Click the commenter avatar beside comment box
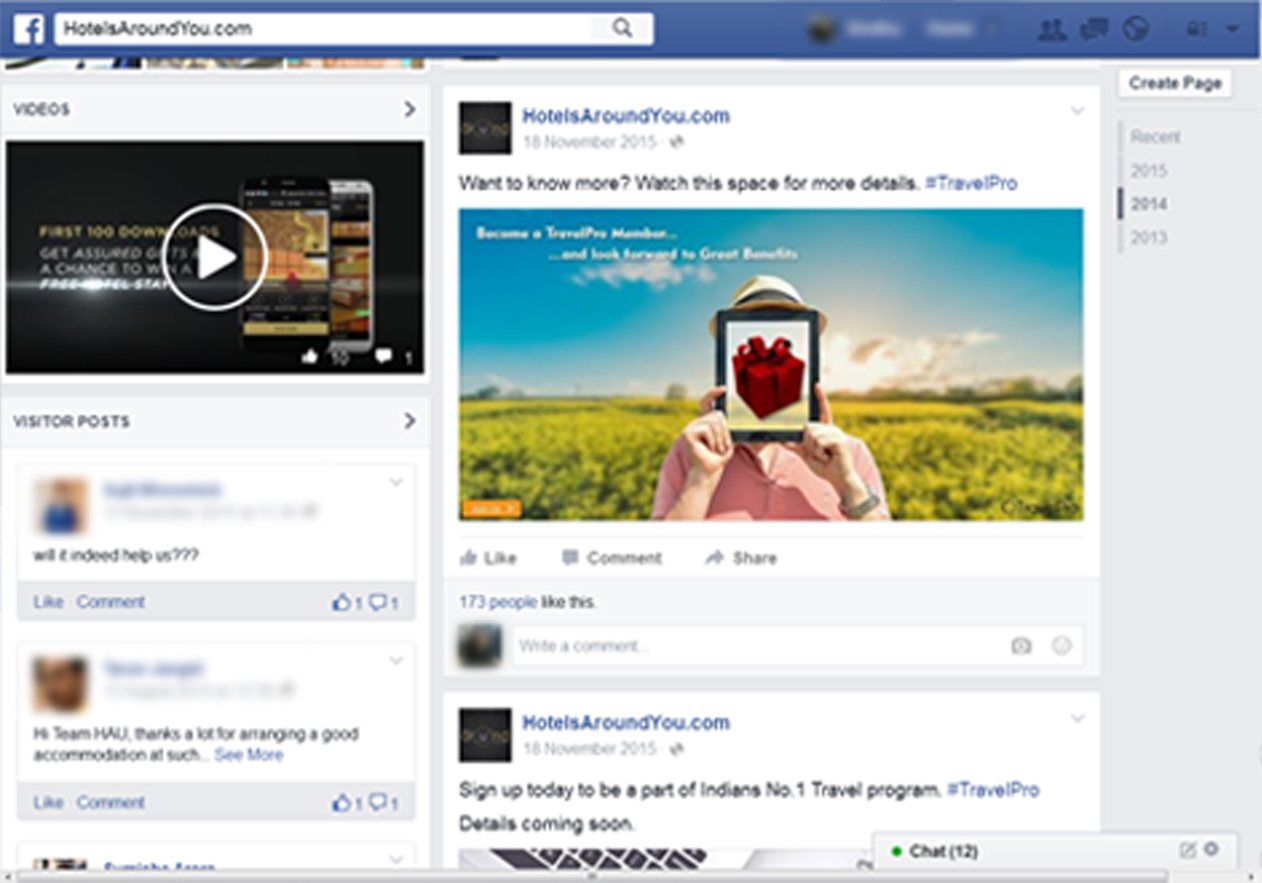Image resolution: width=1262 pixels, height=883 pixels. click(x=479, y=646)
